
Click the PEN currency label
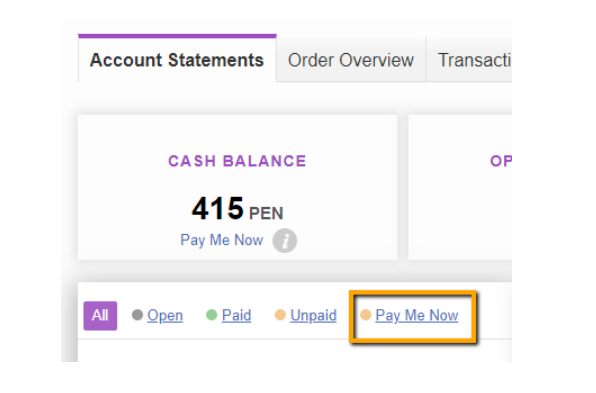tap(266, 213)
